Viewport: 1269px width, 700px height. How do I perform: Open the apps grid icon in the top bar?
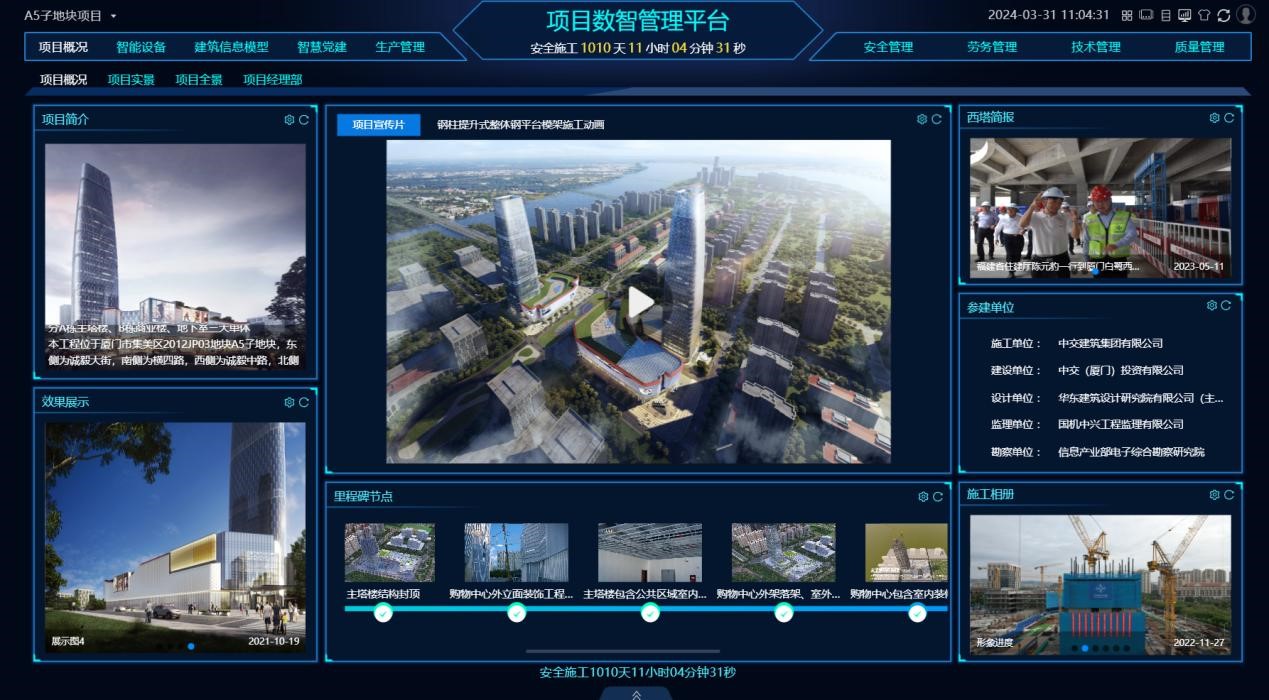(1127, 15)
